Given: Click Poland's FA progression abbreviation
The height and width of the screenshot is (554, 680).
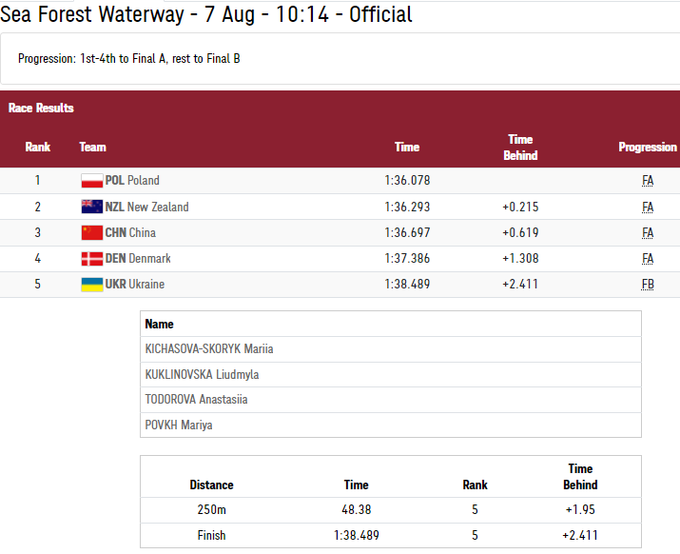Looking at the screenshot, I should click(x=648, y=181).
